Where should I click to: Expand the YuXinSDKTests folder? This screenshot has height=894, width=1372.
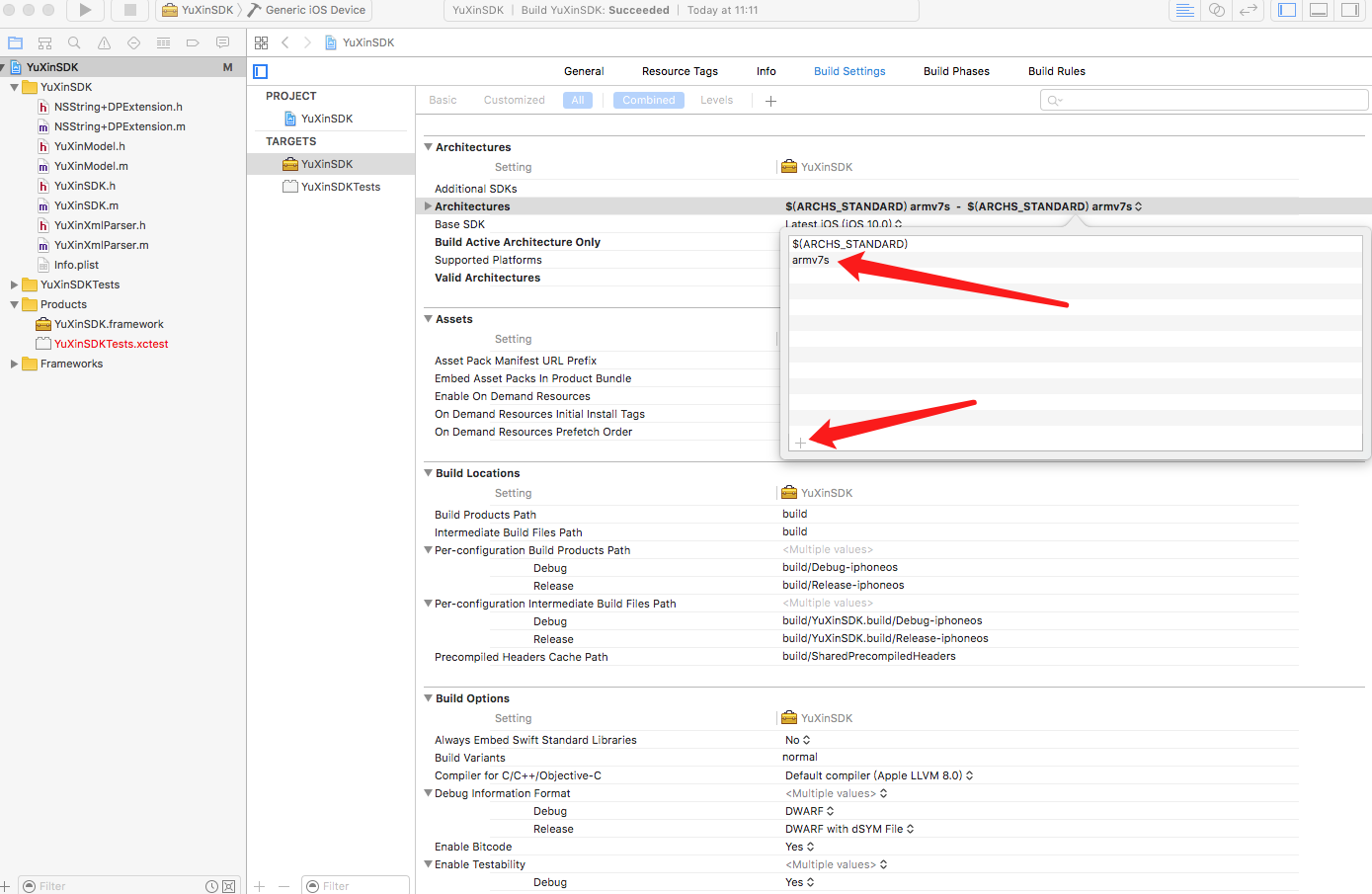[15, 284]
